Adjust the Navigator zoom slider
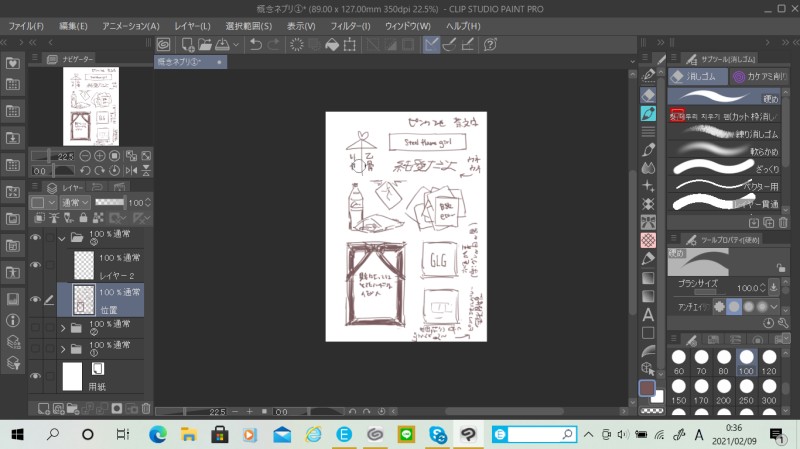The height and width of the screenshot is (449, 800). tap(53, 156)
